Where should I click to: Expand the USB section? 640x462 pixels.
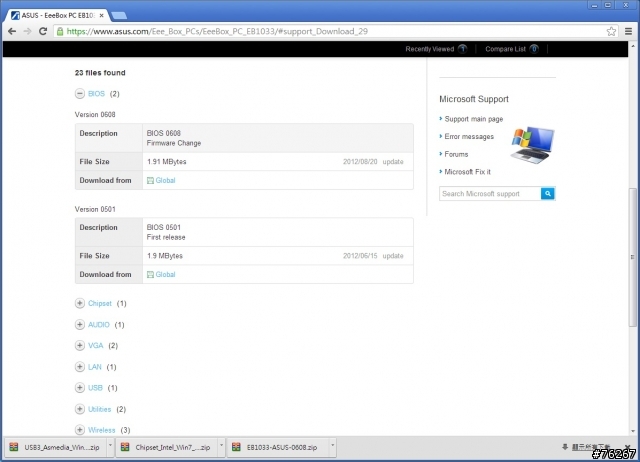point(80,388)
